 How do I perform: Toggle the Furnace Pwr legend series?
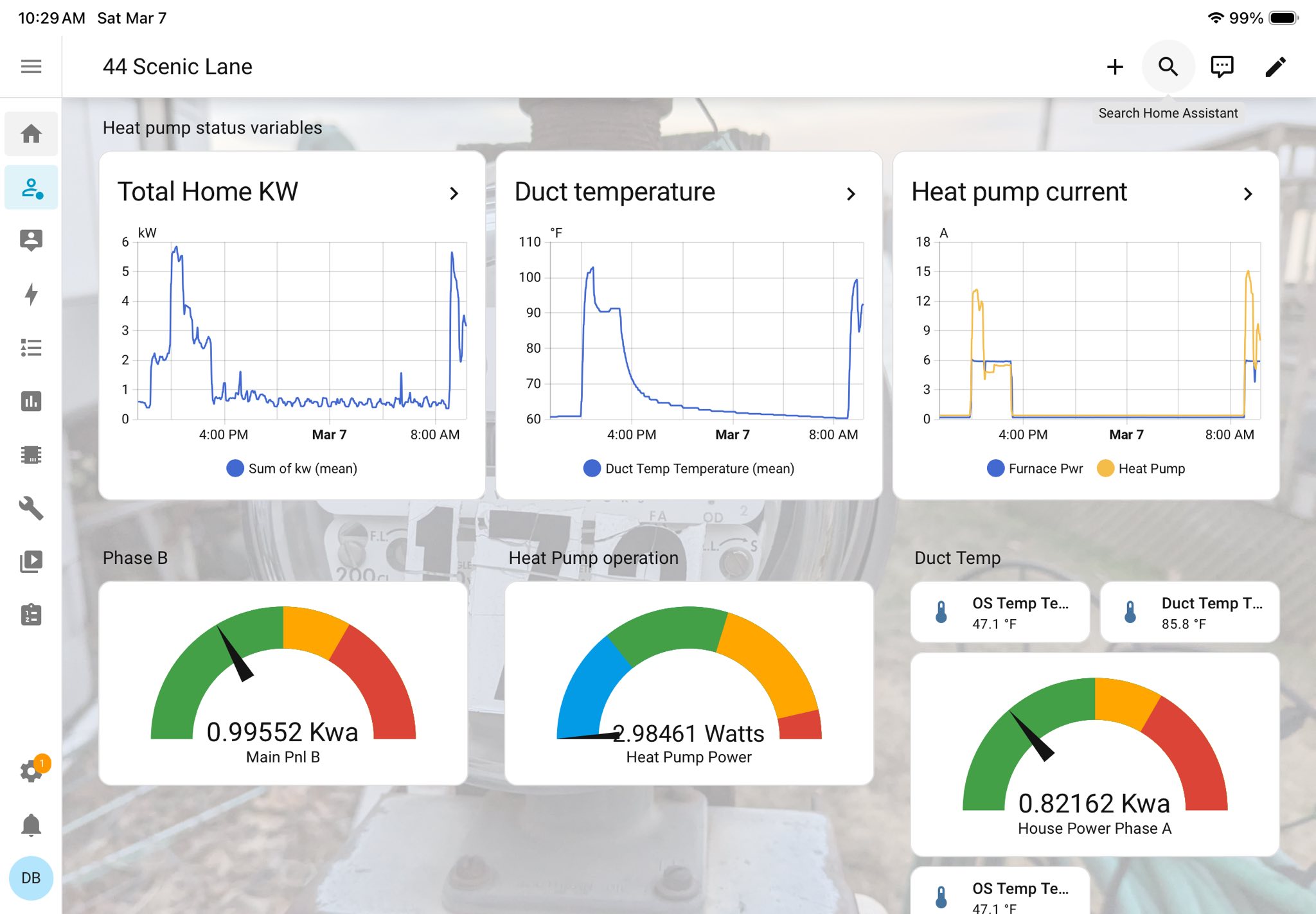(x=1035, y=468)
